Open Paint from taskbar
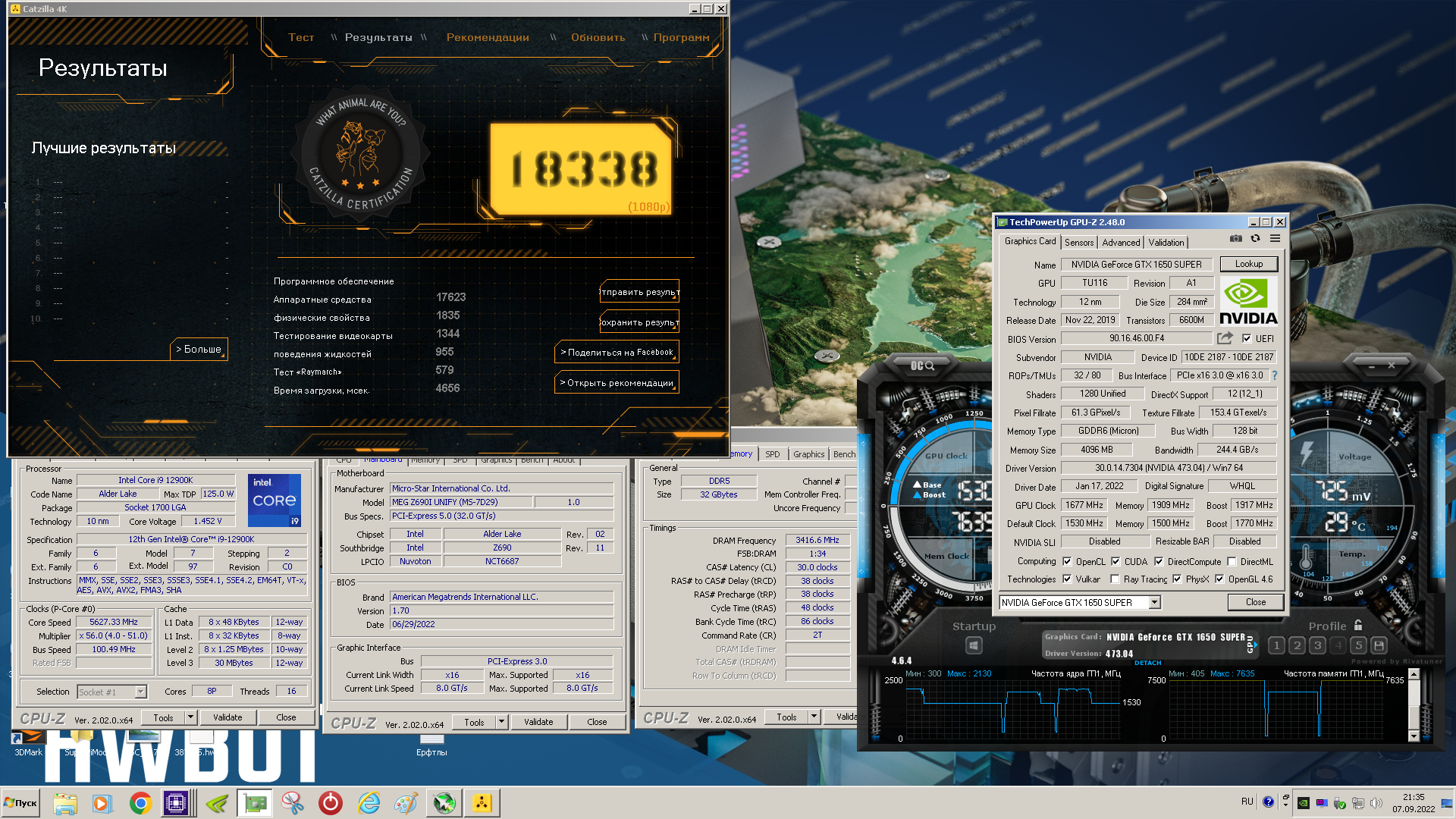The height and width of the screenshot is (819, 1456). [406, 803]
